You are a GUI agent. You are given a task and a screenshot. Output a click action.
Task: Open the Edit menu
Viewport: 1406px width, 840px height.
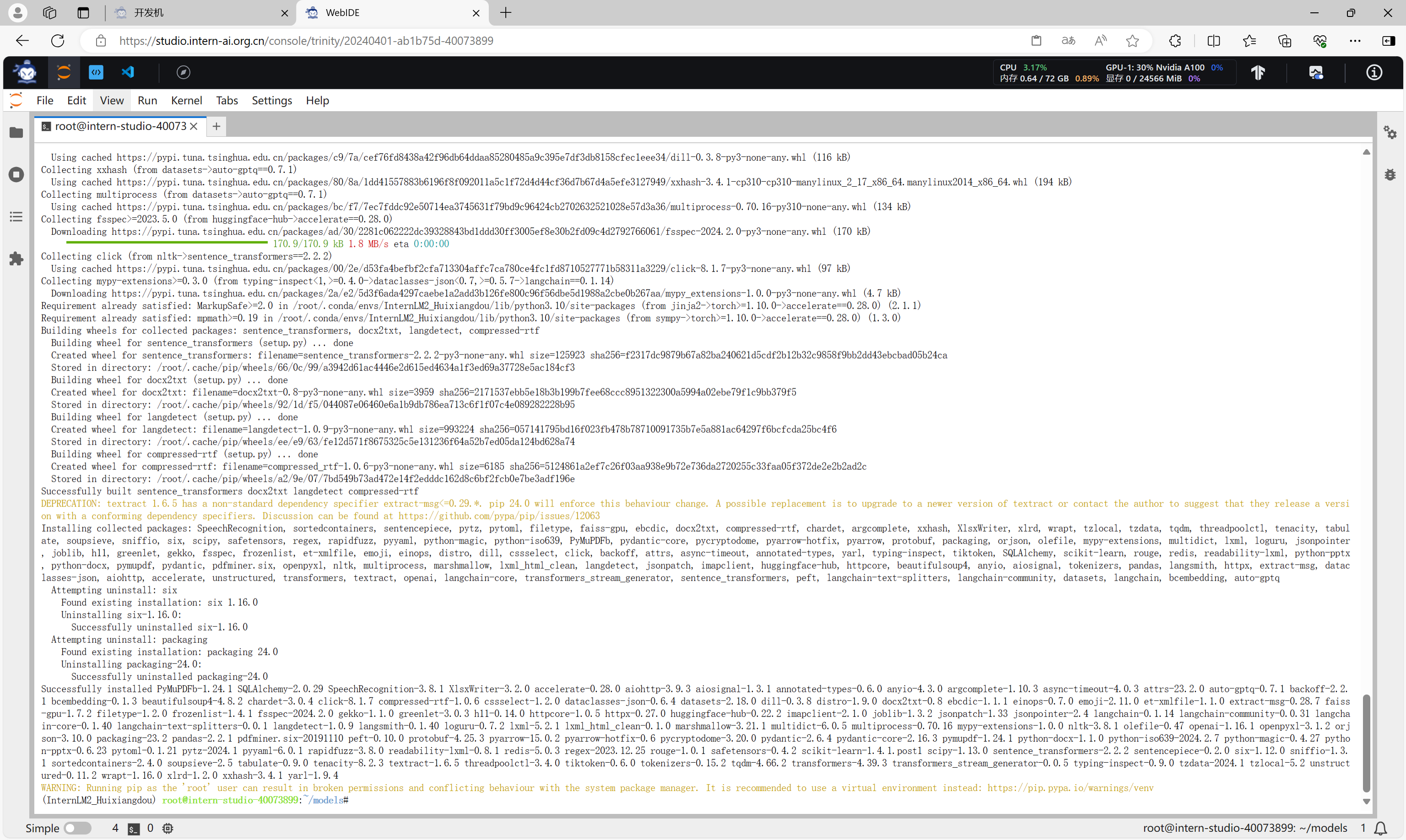click(x=76, y=100)
